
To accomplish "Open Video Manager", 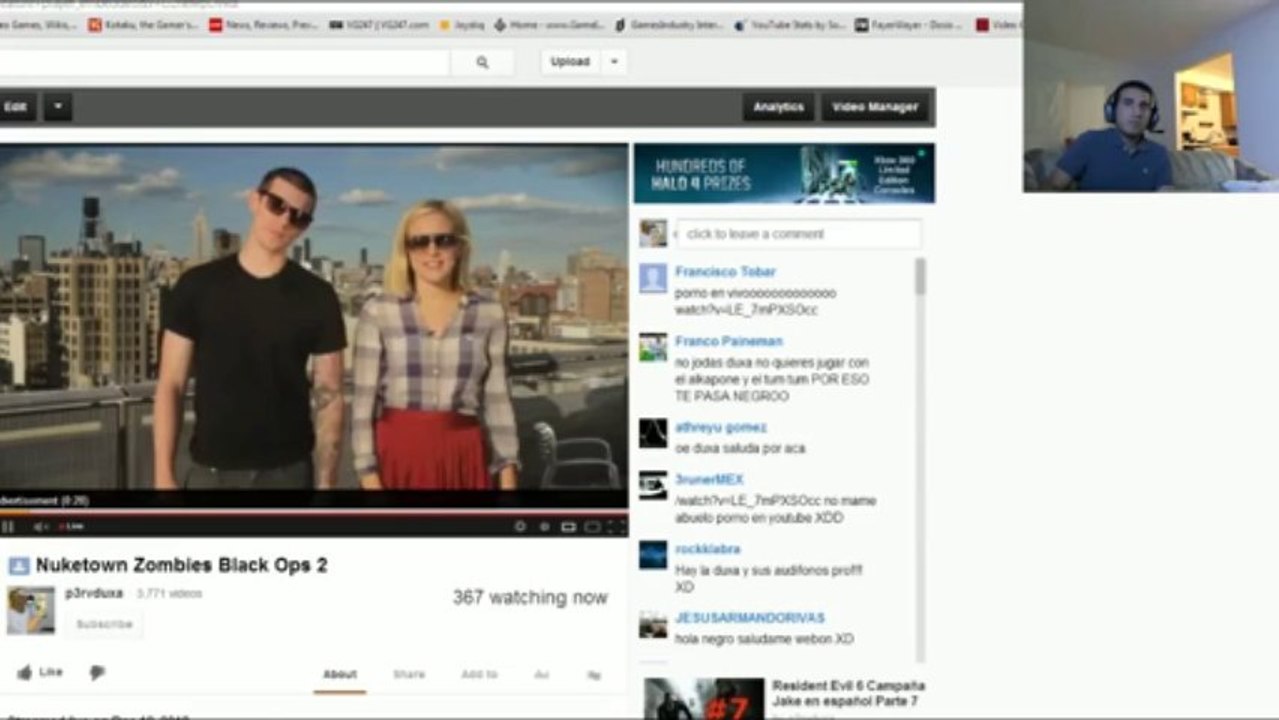I will tap(875, 107).
